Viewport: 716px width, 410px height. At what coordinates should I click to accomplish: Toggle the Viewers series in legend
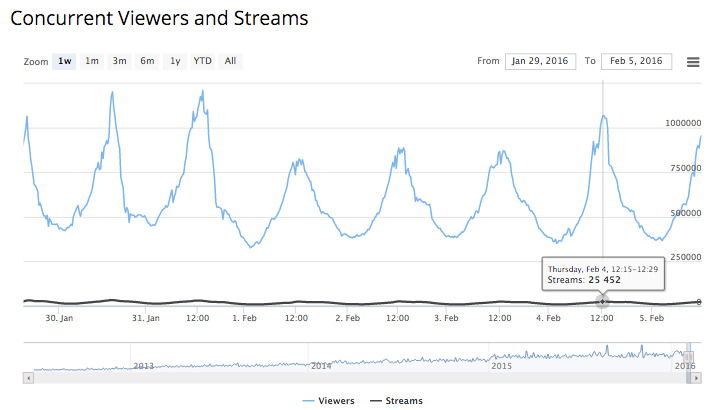pos(328,401)
